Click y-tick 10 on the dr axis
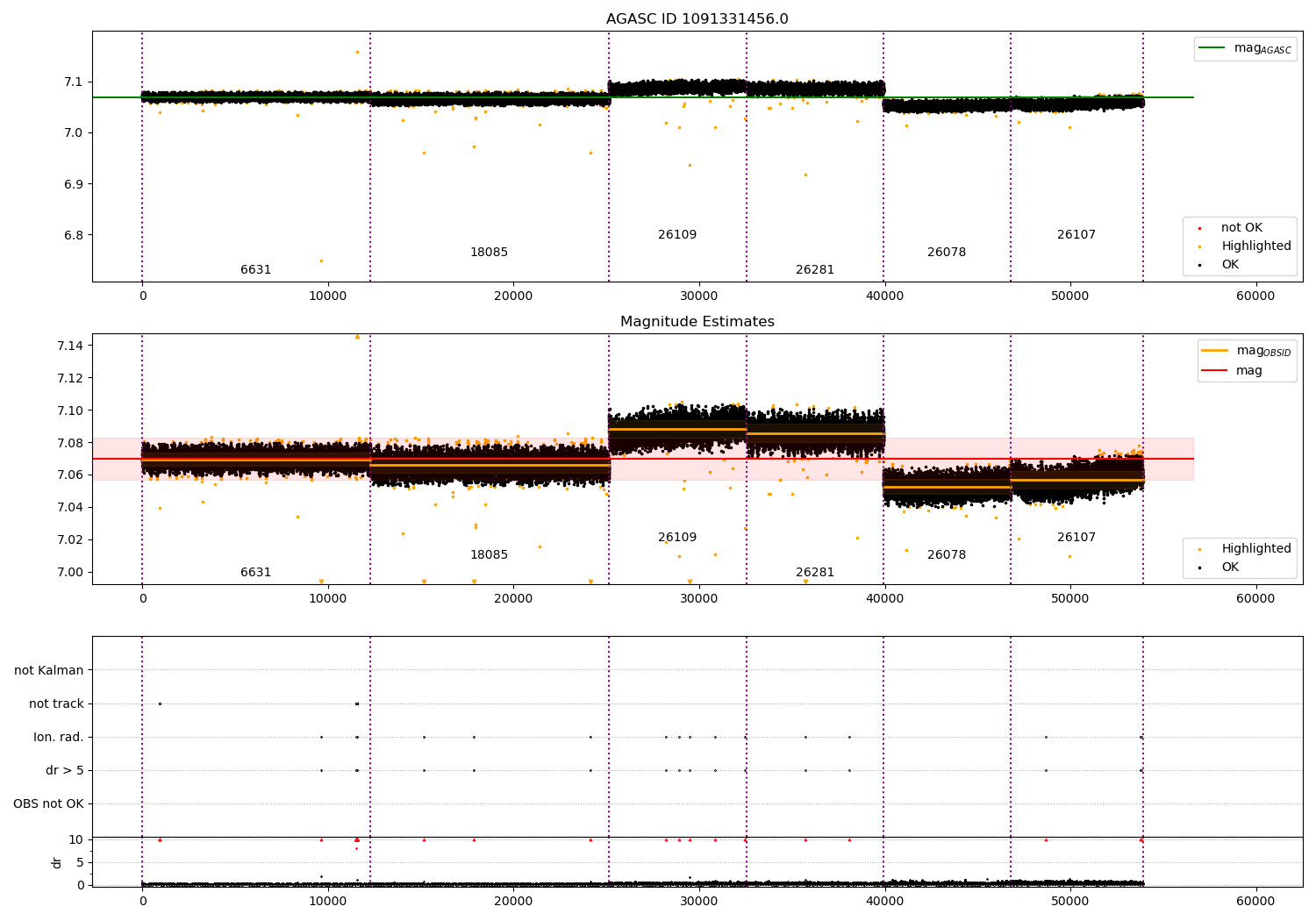The image size is (1316, 921). (x=76, y=839)
